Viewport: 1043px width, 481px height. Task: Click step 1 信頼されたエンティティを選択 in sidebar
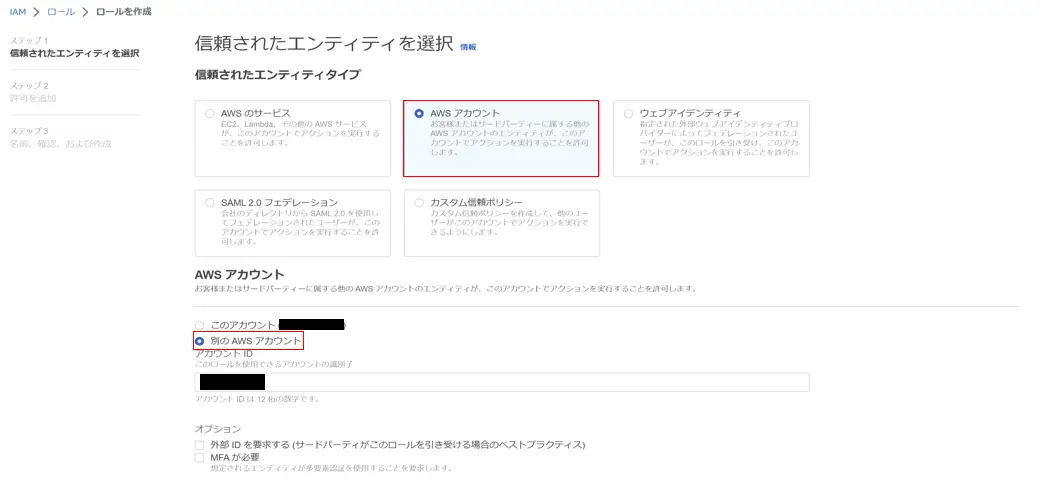click(x=74, y=53)
